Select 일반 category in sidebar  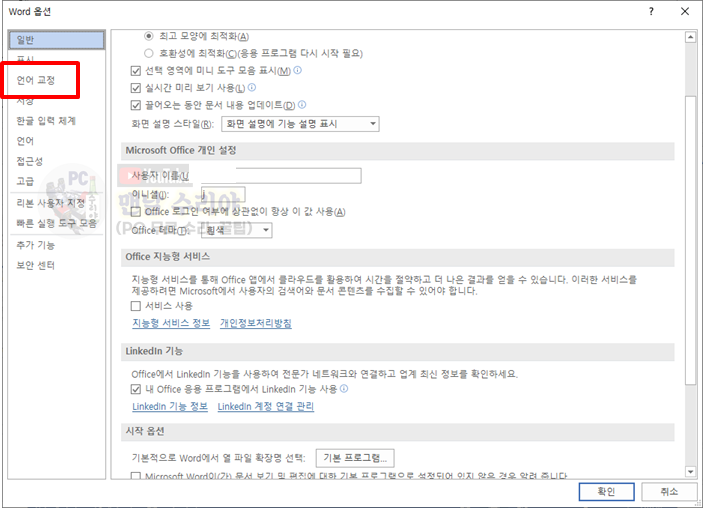point(56,40)
